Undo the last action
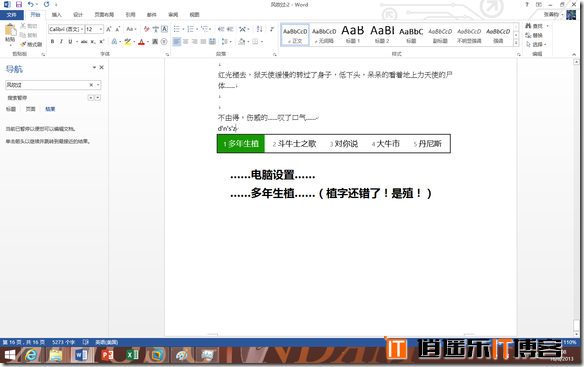This screenshot has height=367, width=584. [31, 4]
